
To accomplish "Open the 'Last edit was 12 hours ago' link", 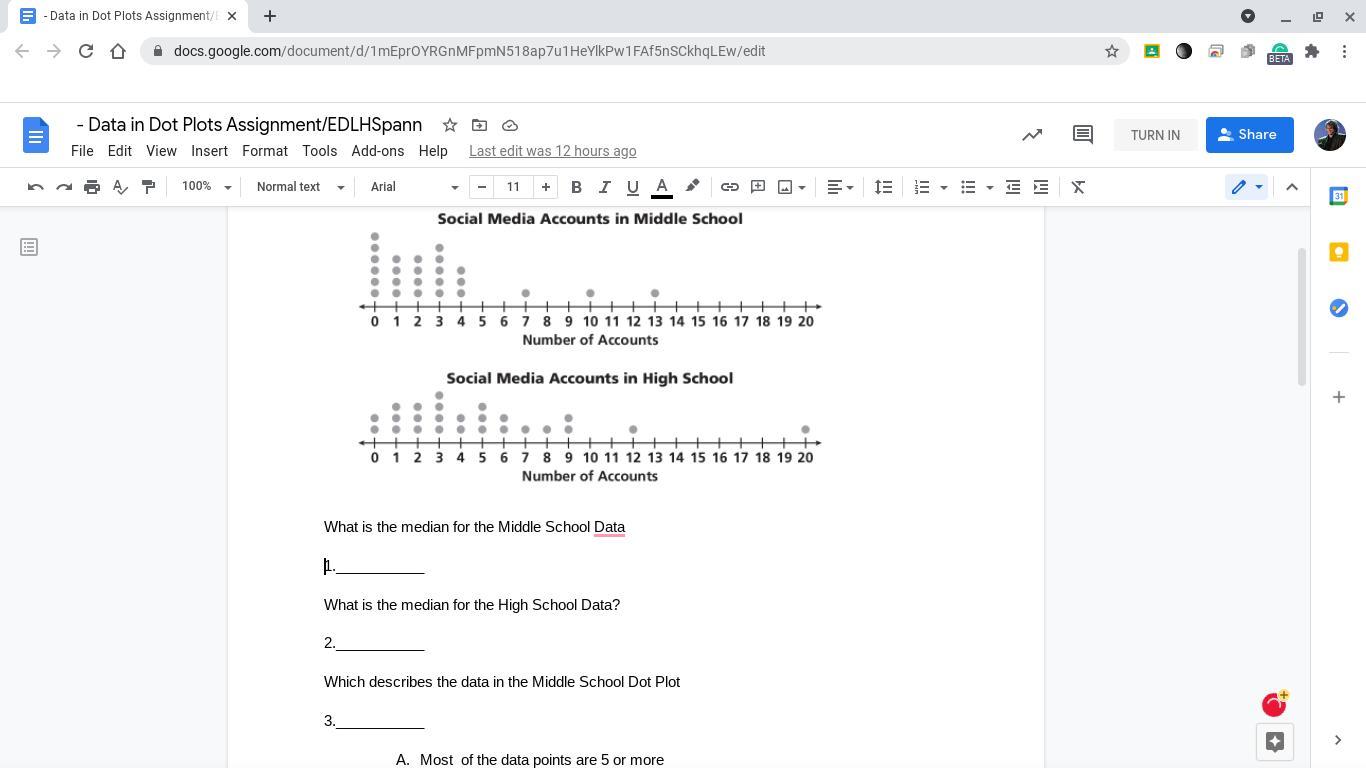I will click(553, 151).
